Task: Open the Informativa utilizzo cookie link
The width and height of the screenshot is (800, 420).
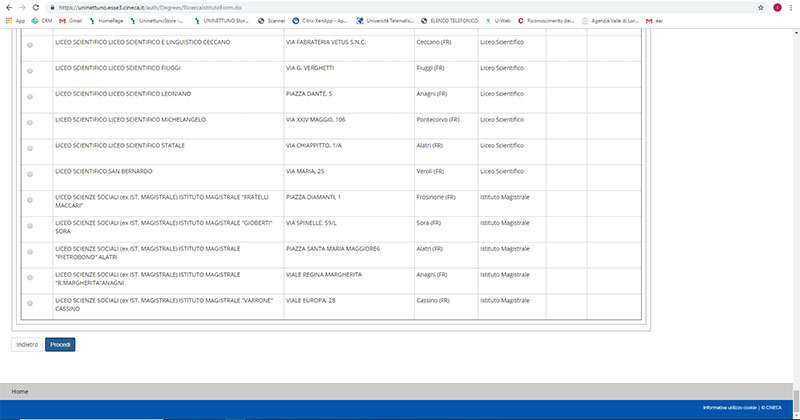Action: 729,408
